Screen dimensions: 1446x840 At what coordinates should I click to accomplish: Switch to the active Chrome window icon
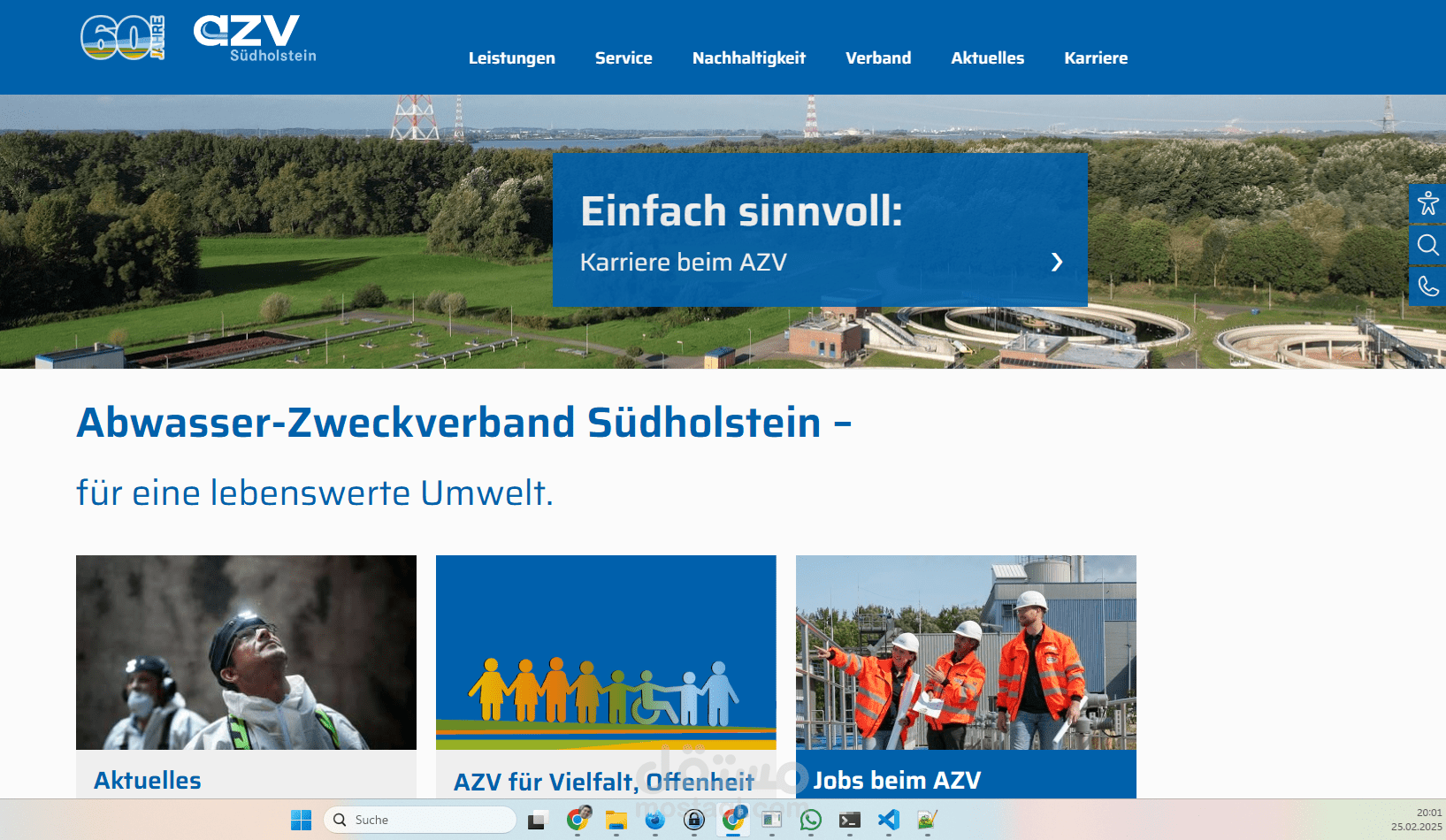[733, 820]
